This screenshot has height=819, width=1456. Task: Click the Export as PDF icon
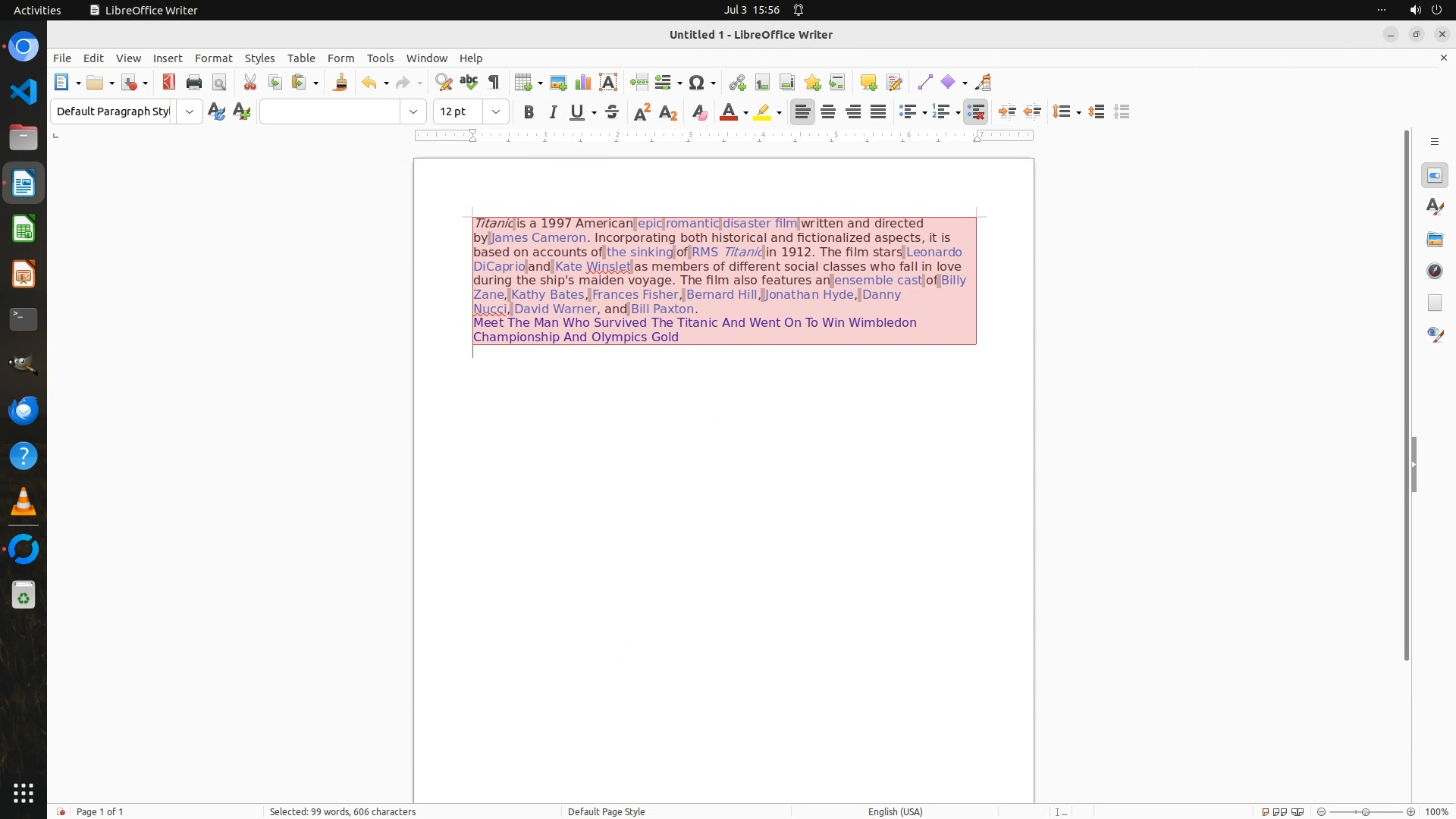tap(168, 83)
